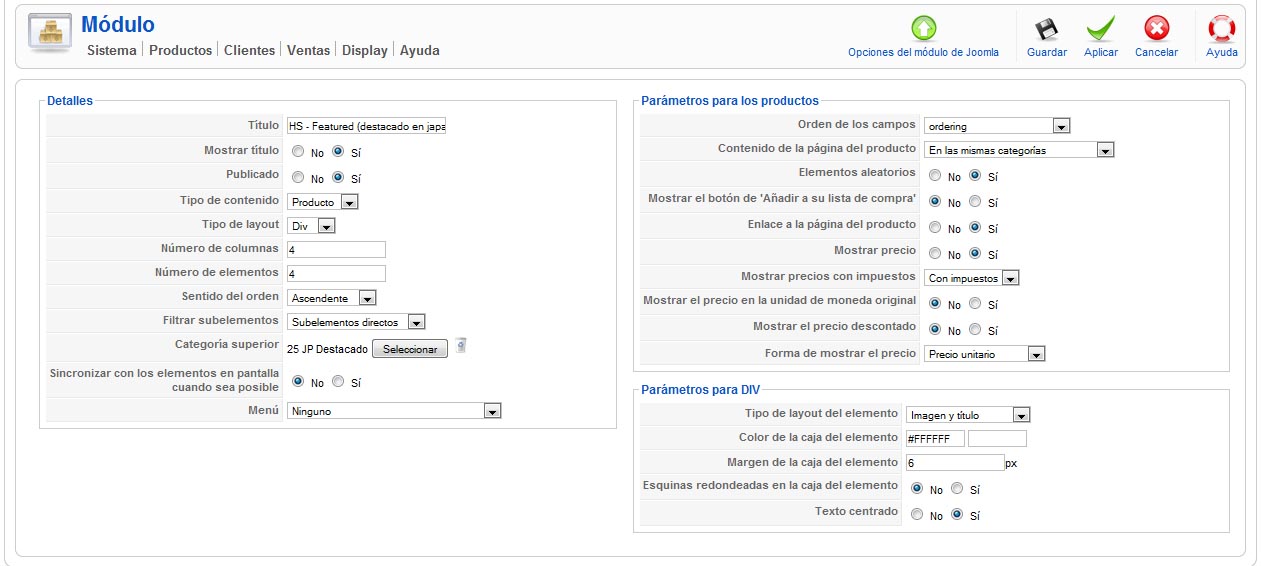Click the color preview box beside #FFFFFF
This screenshot has width=1261, height=566.
[x=997, y=438]
